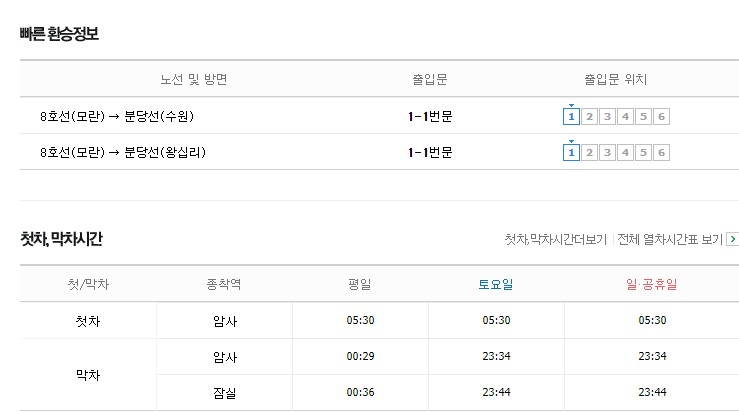Viewport: 739px width, 412px height.
Task: Select door box 3 in the 분당선(왕십리) row
Action: [x=607, y=152]
